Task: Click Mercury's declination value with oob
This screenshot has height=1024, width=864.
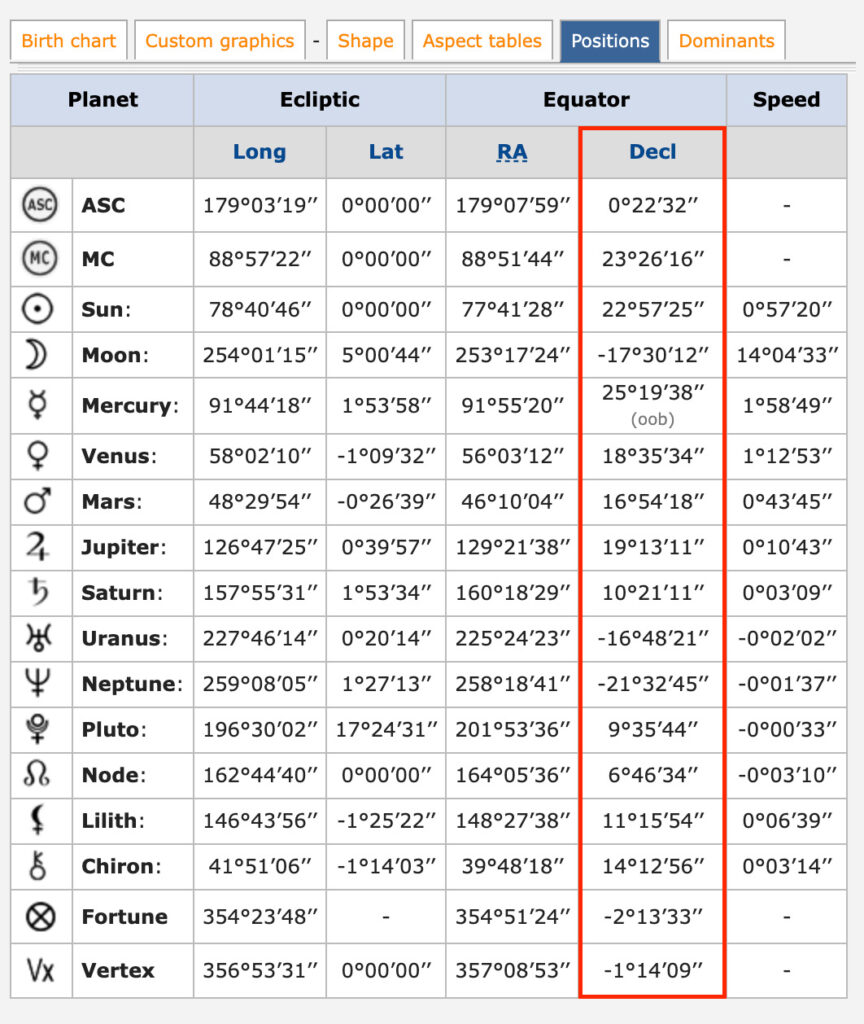Action: (652, 405)
